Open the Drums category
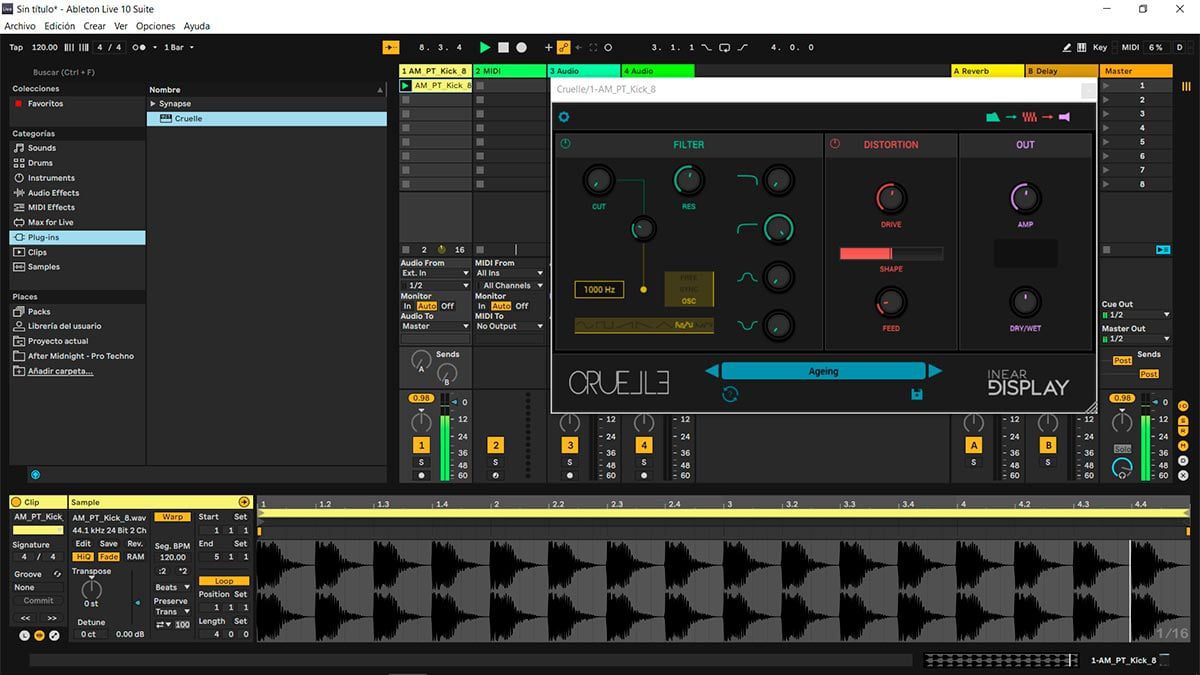This screenshot has width=1200, height=675. (40, 163)
